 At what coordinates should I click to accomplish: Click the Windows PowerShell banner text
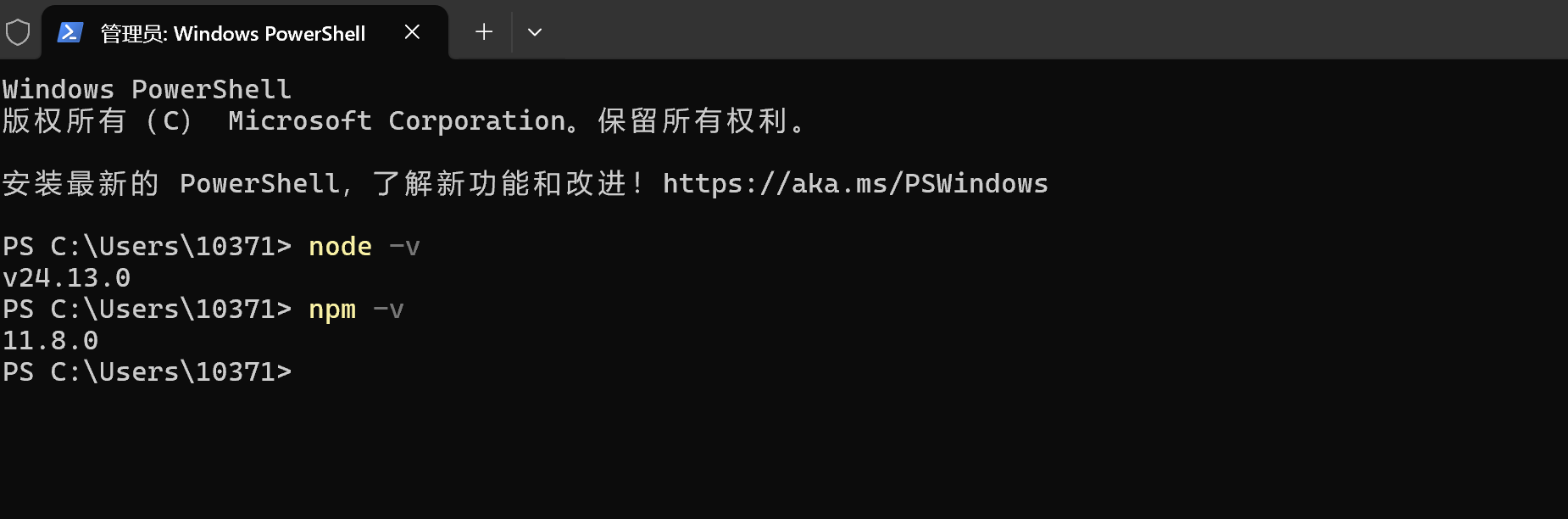[x=147, y=88]
